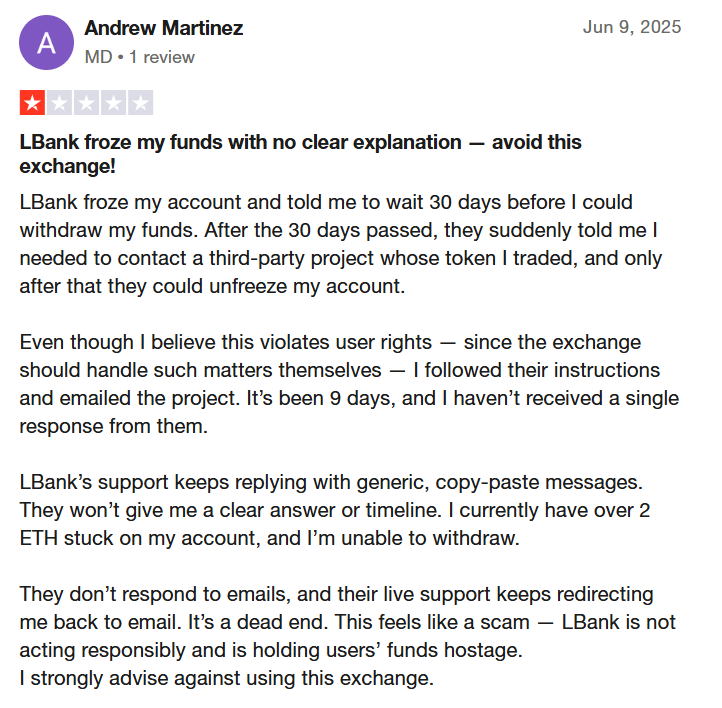Click the fifth grey star

[x=140, y=102]
